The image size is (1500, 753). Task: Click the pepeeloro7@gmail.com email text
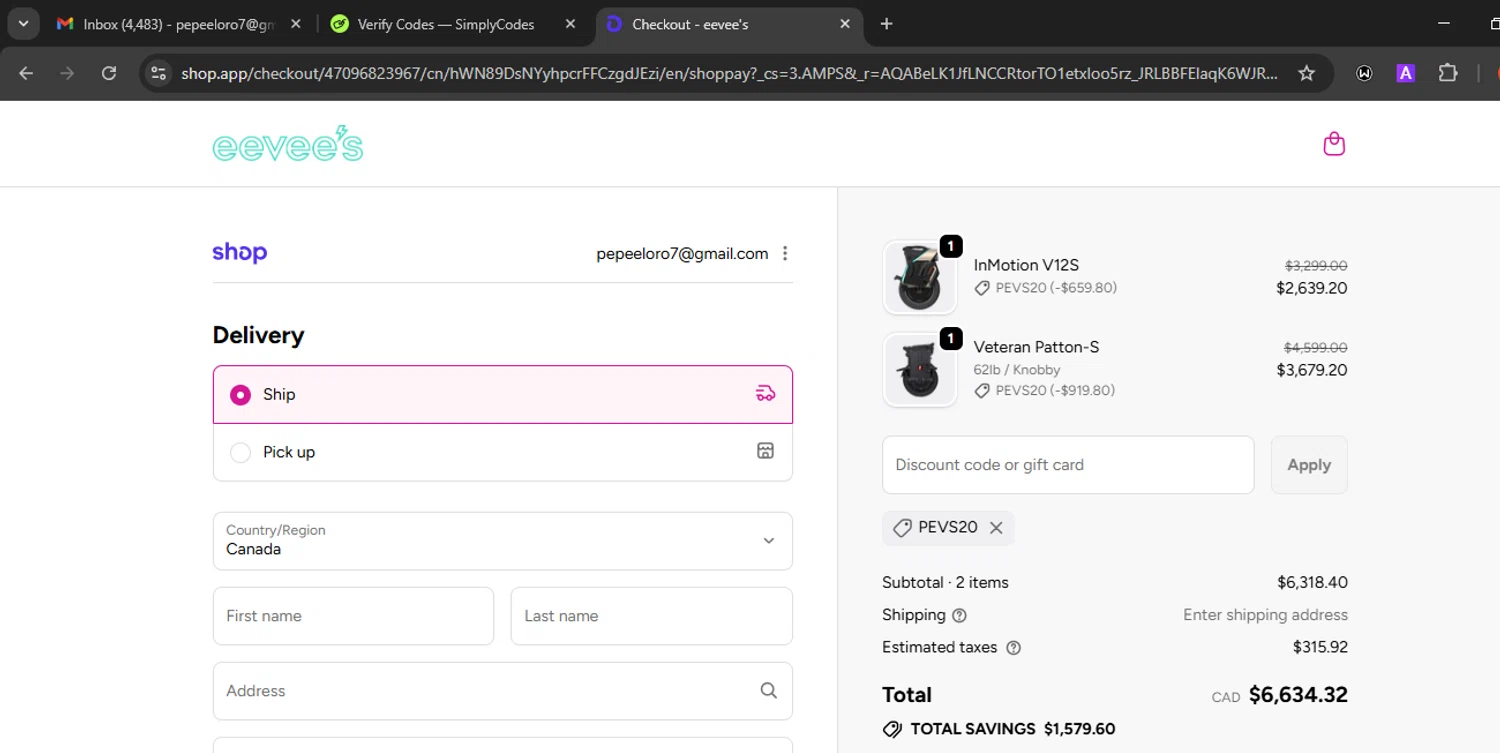[x=682, y=254]
